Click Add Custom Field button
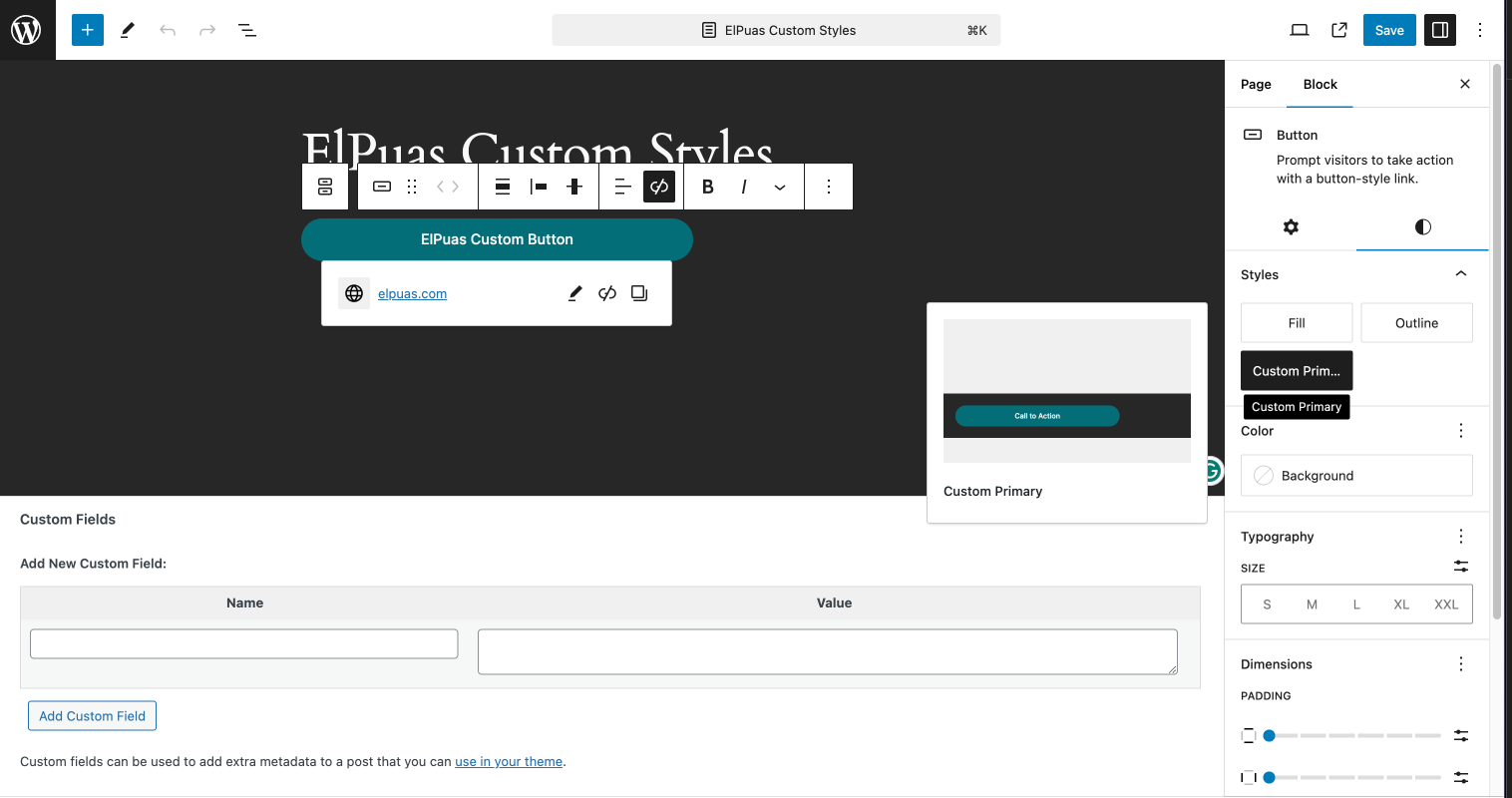 [92, 716]
